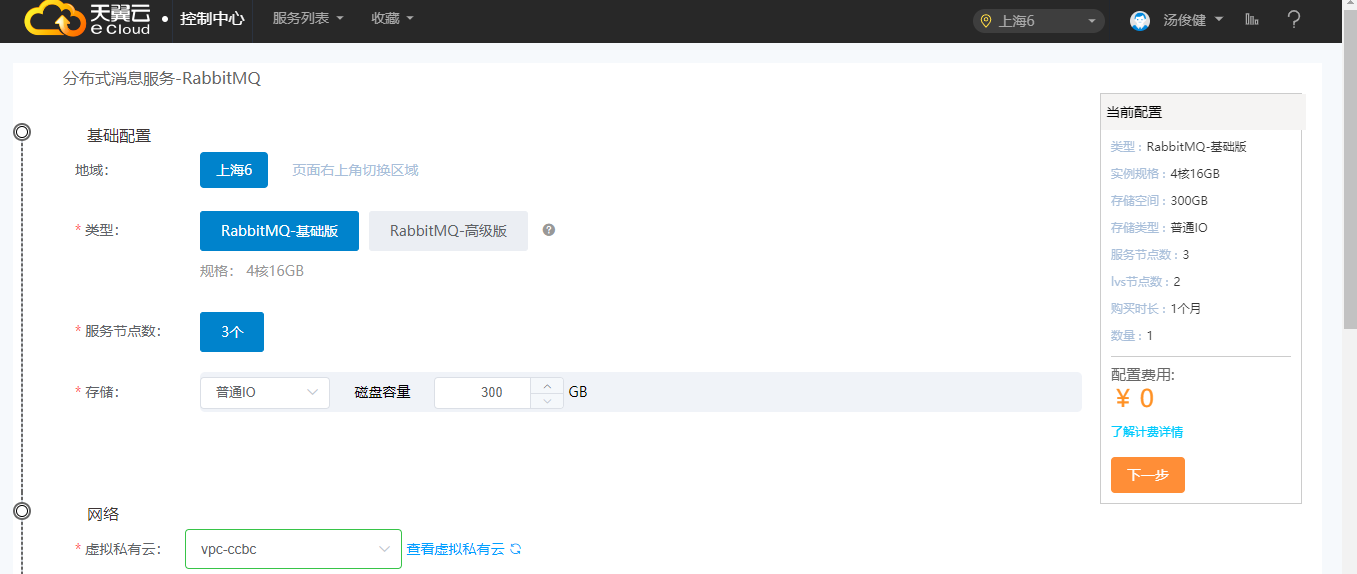This screenshot has height=574, width=1357.
Task: Click the bar chart icon in header
Action: [1252, 19]
